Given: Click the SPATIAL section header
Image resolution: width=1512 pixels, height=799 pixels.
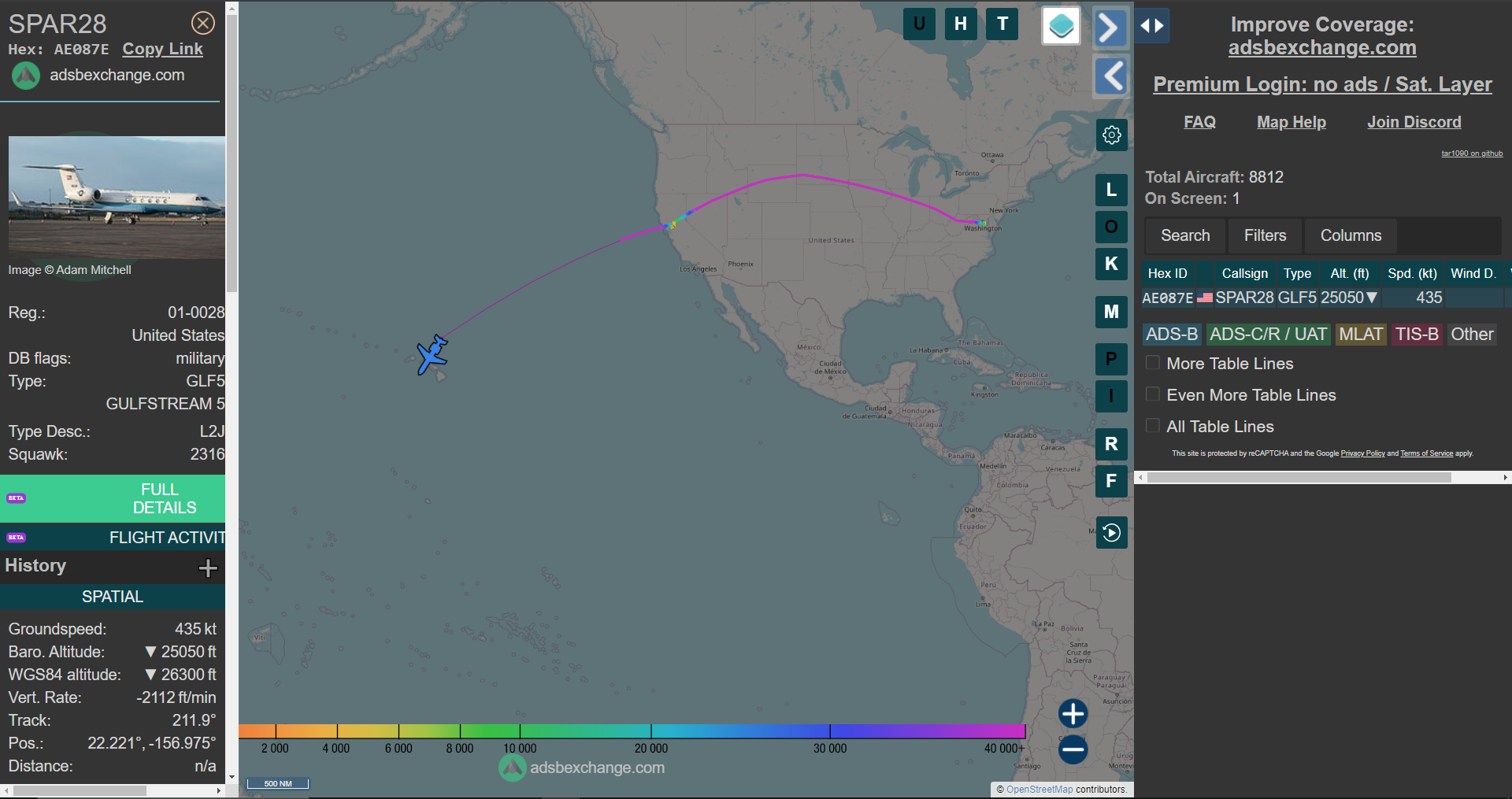Looking at the screenshot, I should pyautogui.click(x=113, y=597).
